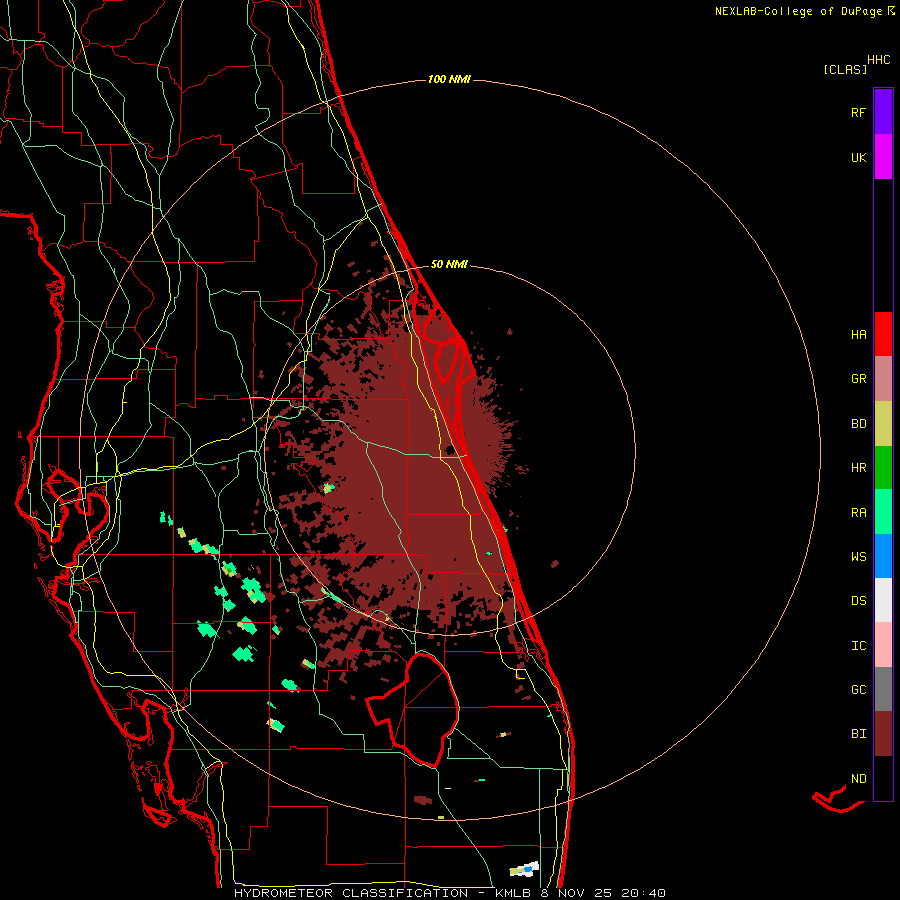Click the WS legend label text
This screenshot has height=900, width=900.
tap(858, 557)
